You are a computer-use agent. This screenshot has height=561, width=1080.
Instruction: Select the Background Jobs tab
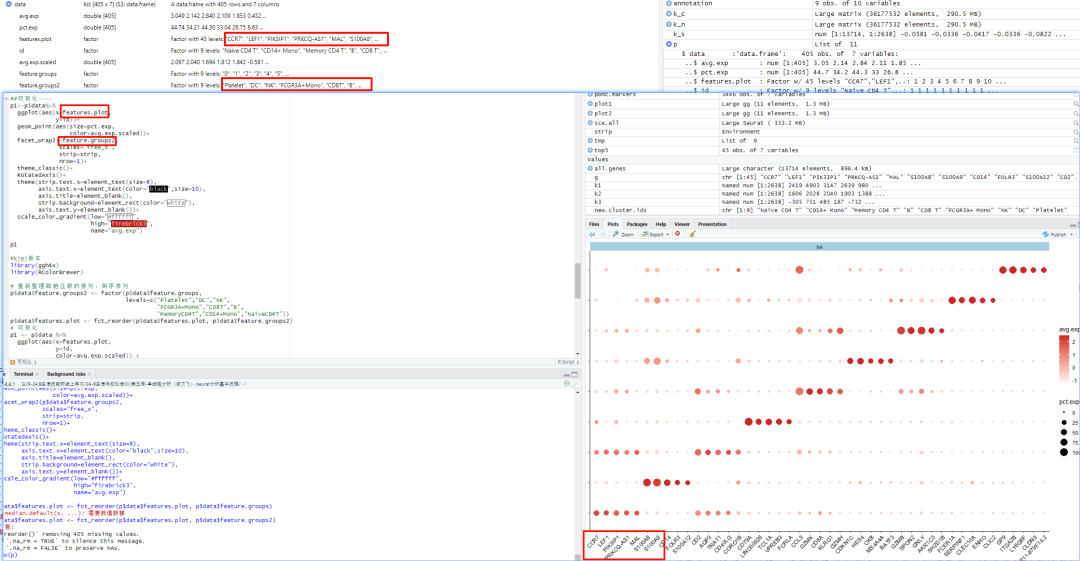coord(66,374)
